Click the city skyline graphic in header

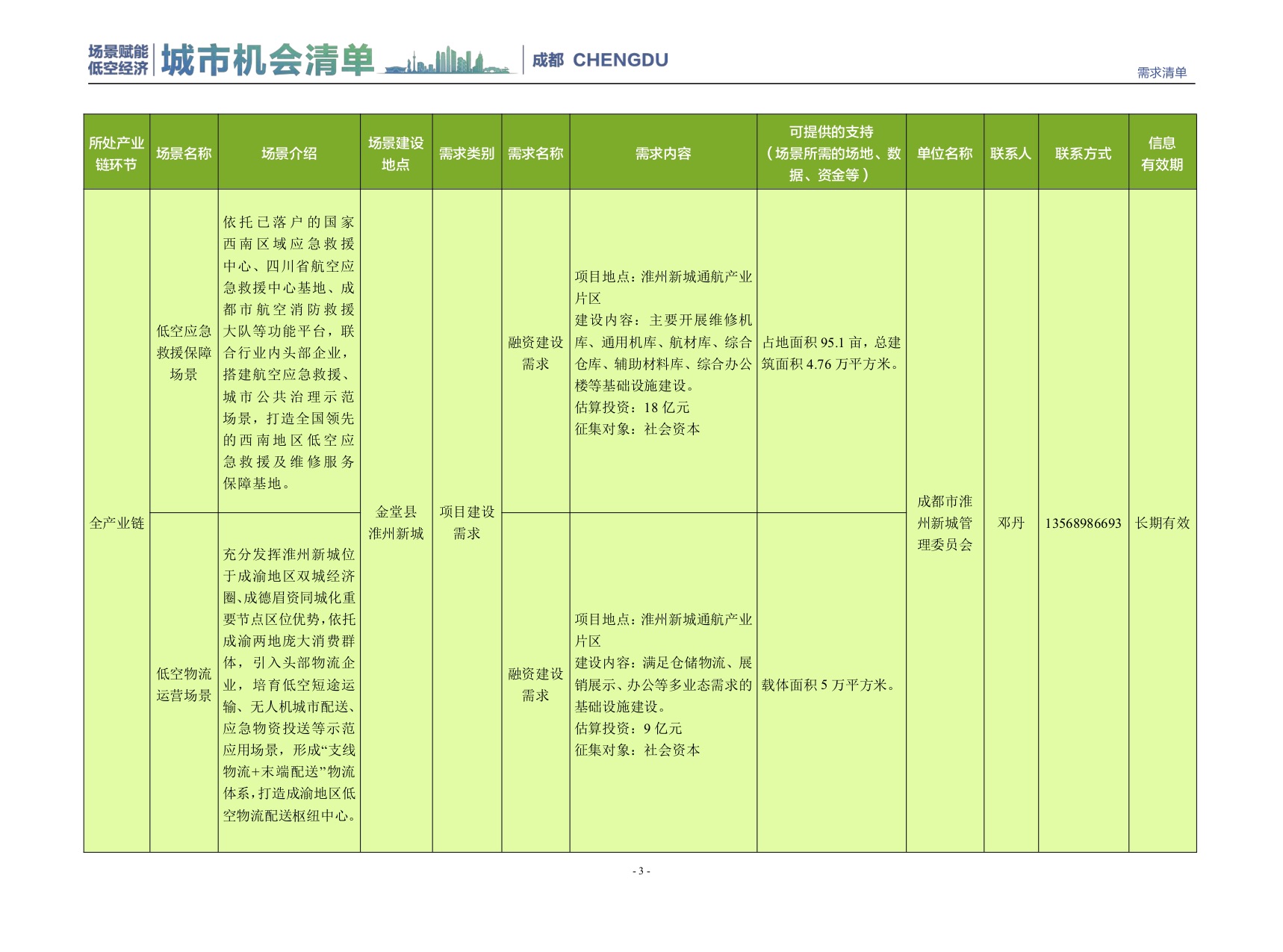(x=450, y=61)
